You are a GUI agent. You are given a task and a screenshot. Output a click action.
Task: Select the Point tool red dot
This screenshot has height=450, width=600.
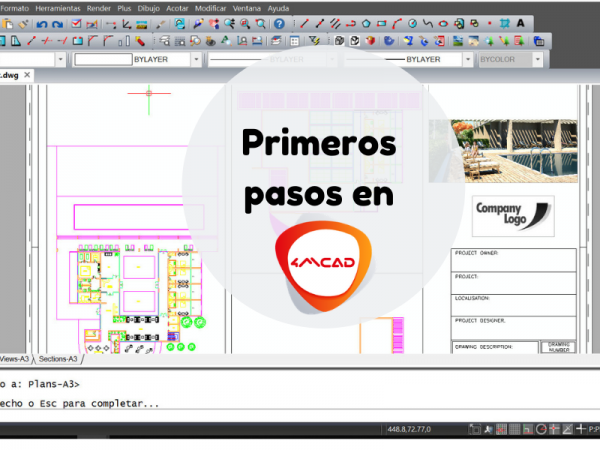(489, 24)
